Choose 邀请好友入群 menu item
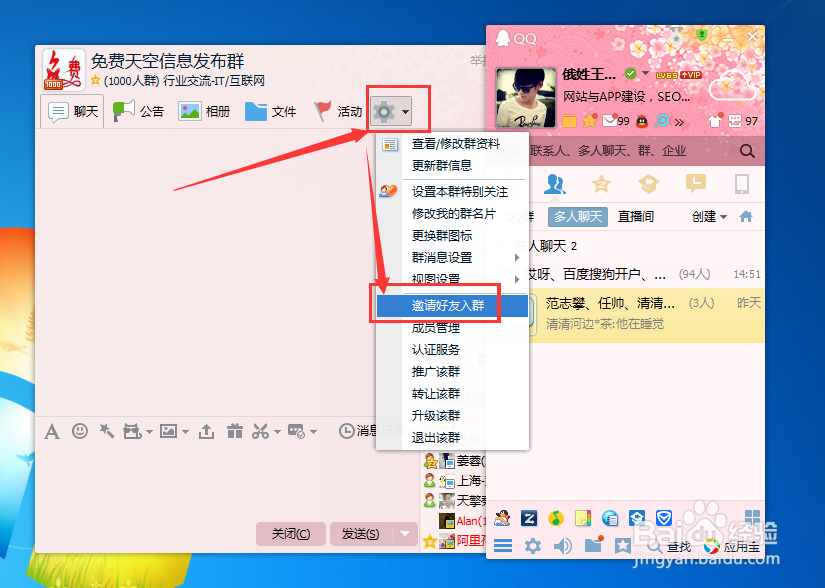 pyautogui.click(x=452, y=306)
